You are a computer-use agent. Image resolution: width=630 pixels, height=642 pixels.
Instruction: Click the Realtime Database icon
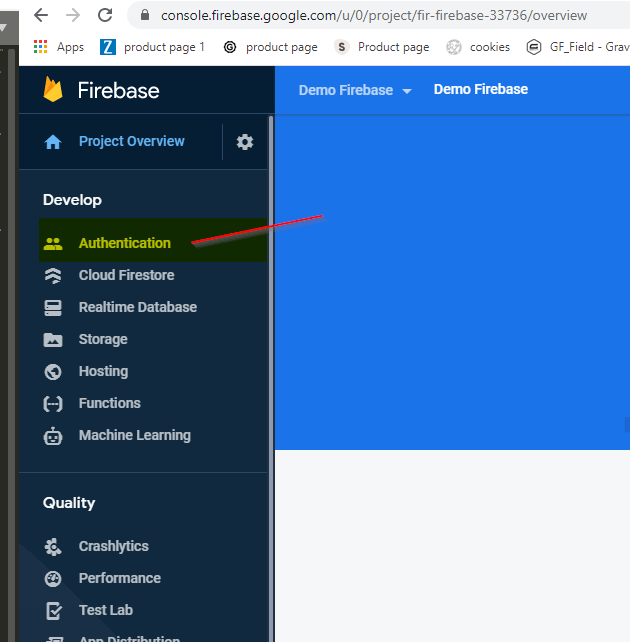pyautogui.click(x=53, y=308)
